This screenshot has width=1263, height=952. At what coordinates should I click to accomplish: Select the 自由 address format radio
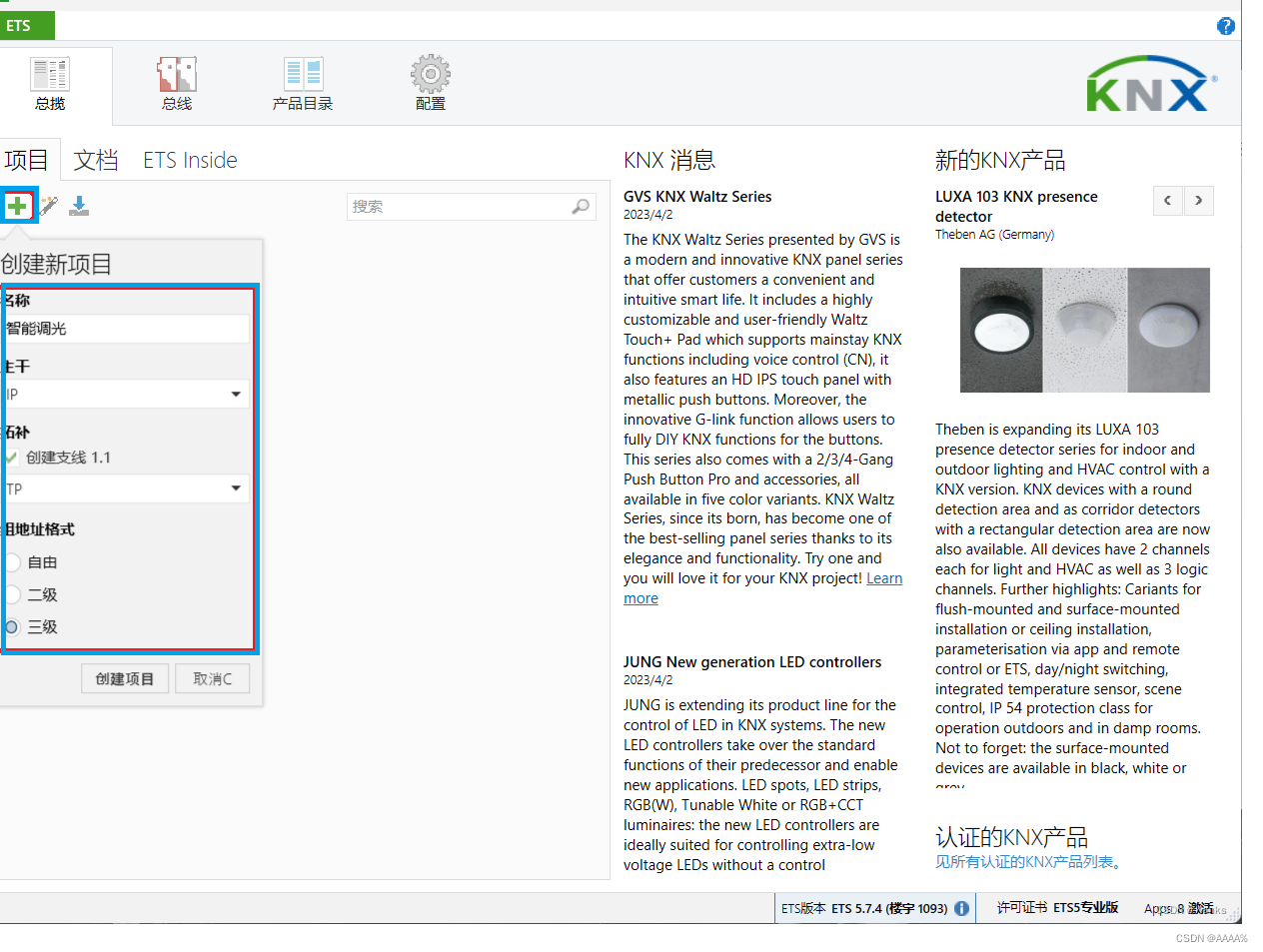pyautogui.click(x=12, y=562)
